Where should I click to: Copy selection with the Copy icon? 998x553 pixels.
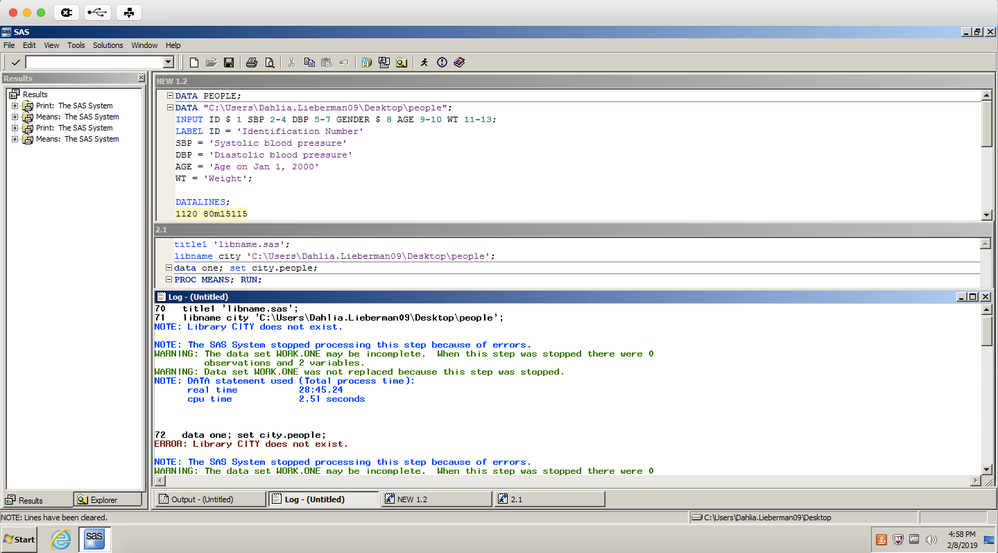point(309,62)
